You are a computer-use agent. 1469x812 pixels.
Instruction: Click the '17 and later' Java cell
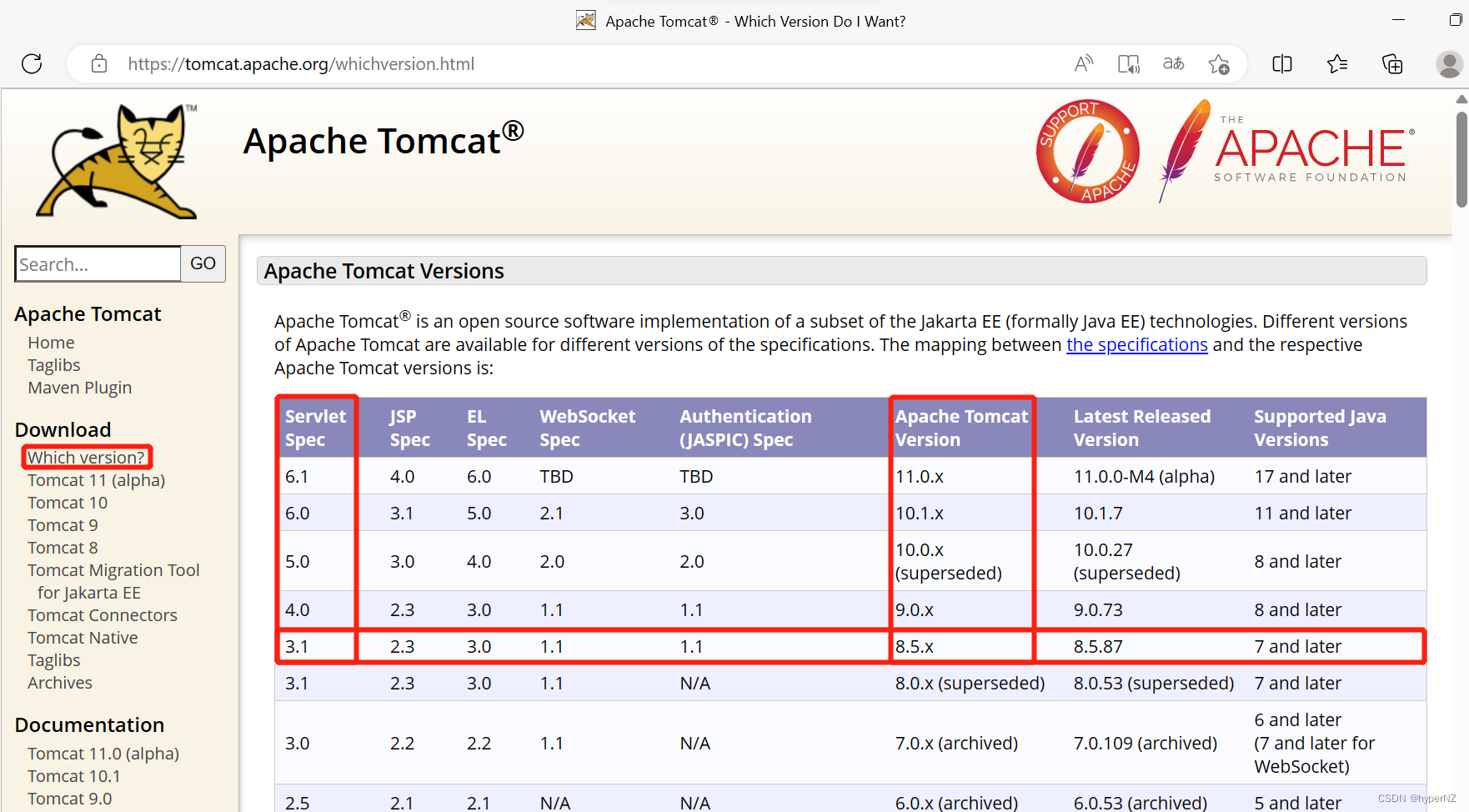(1302, 477)
